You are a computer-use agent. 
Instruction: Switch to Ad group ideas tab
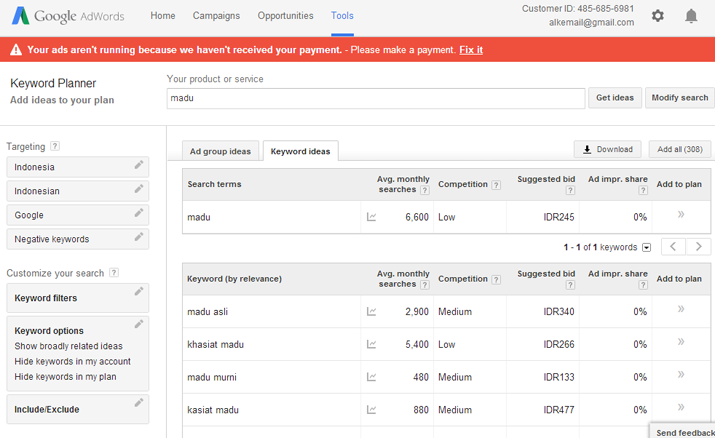220,151
